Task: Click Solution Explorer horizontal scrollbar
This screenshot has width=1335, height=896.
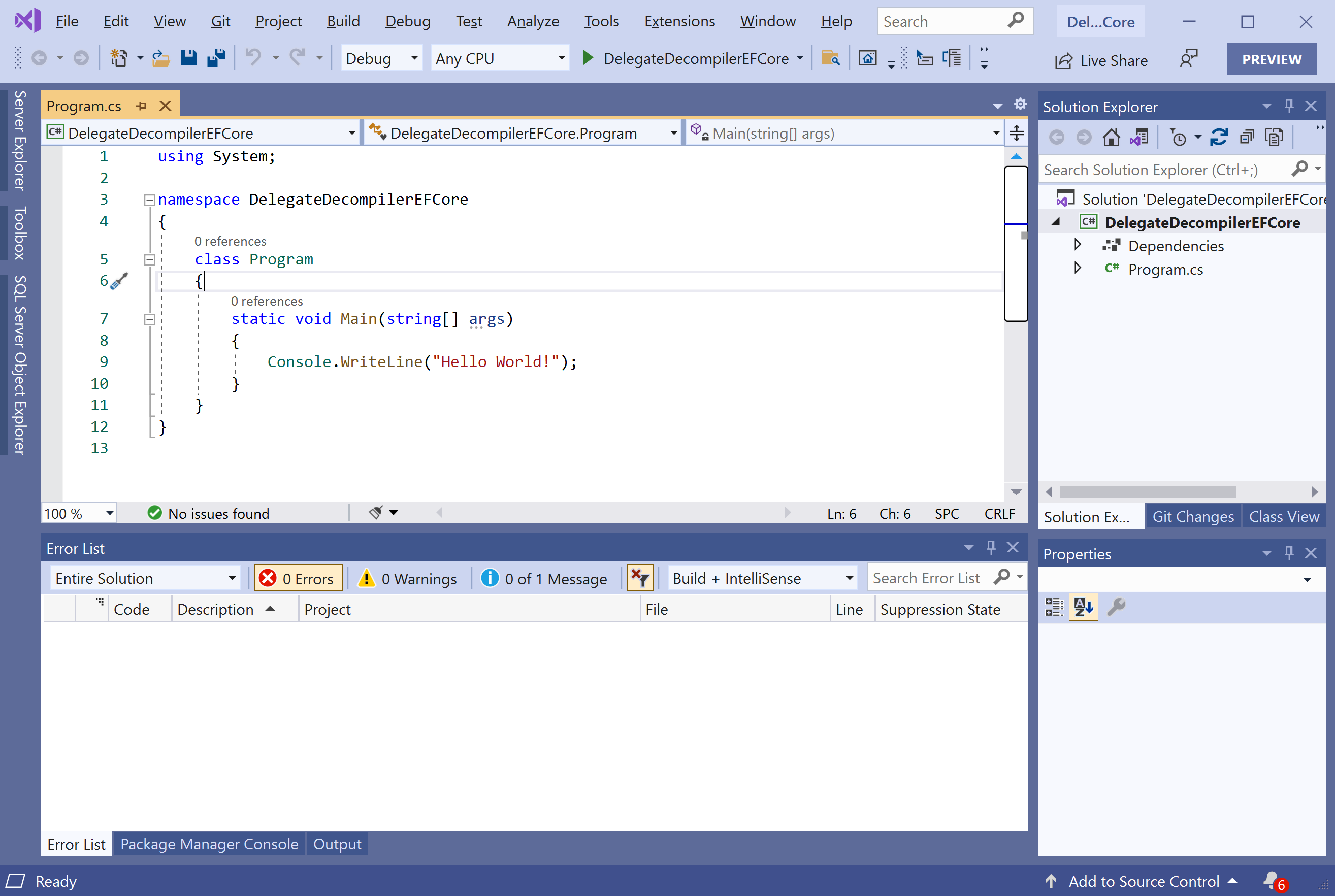Action: click(x=1147, y=492)
